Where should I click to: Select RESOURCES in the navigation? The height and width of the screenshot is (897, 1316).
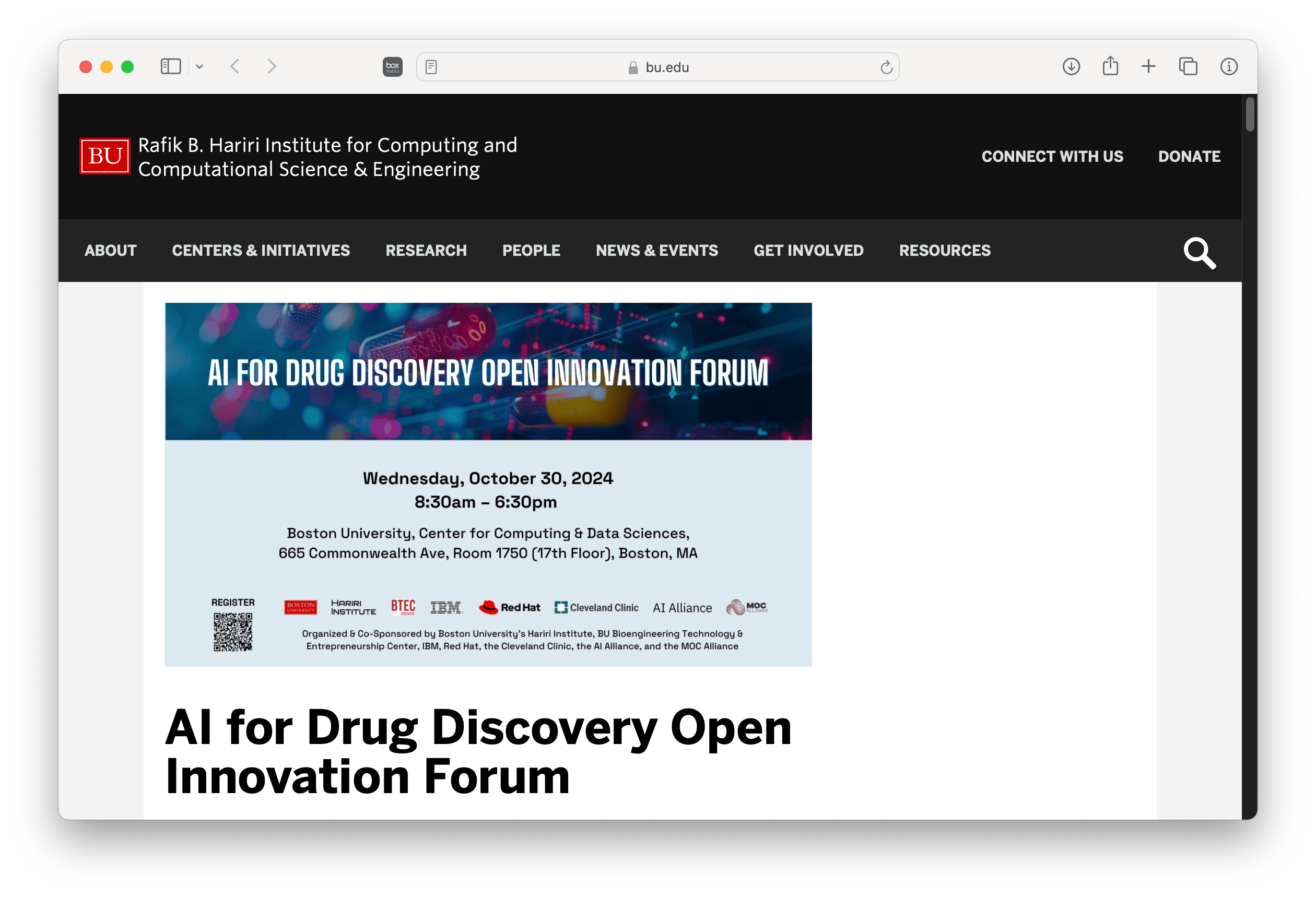pyautogui.click(x=944, y=250)
